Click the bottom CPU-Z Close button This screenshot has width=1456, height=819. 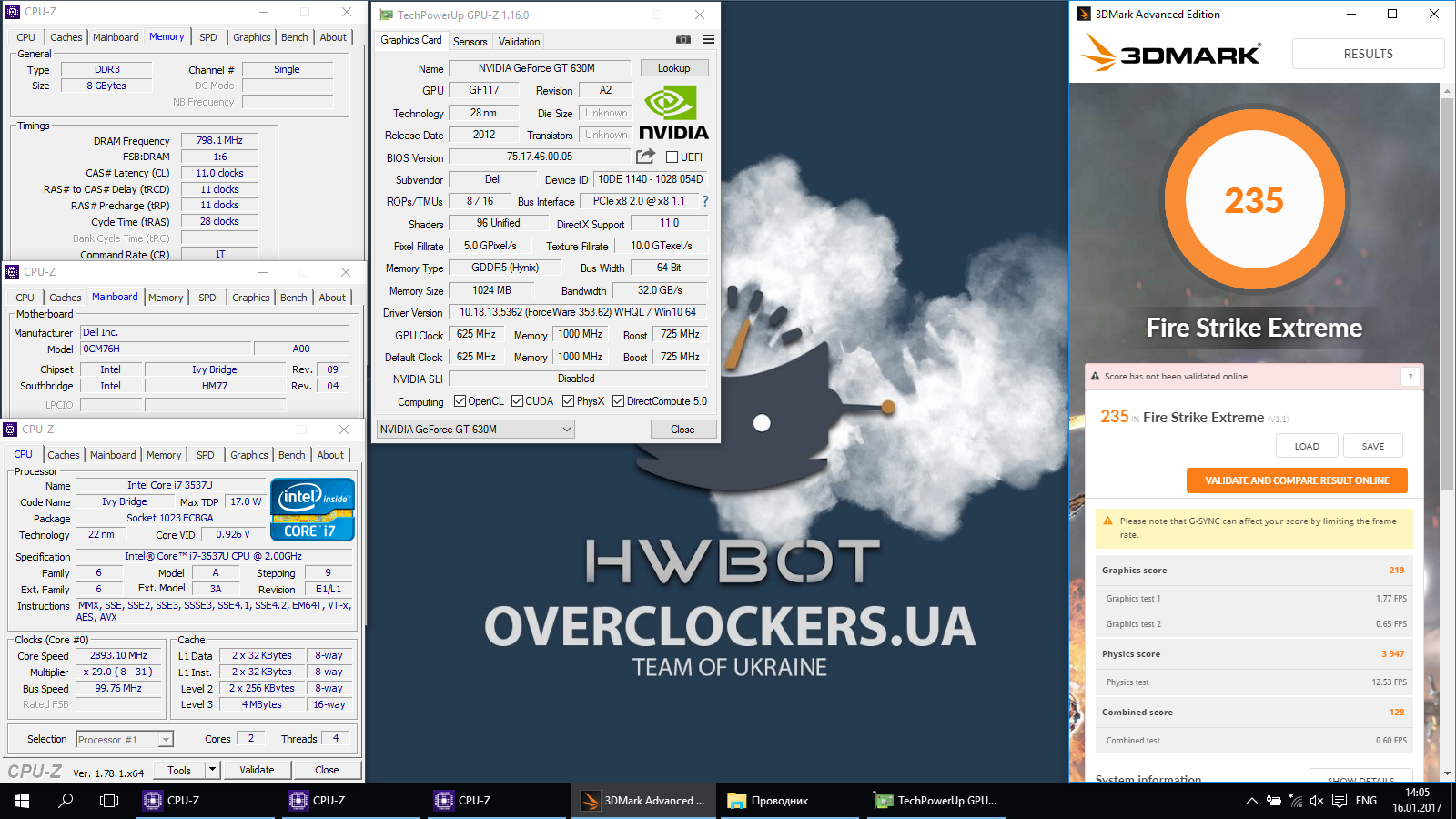coord(327,770)
